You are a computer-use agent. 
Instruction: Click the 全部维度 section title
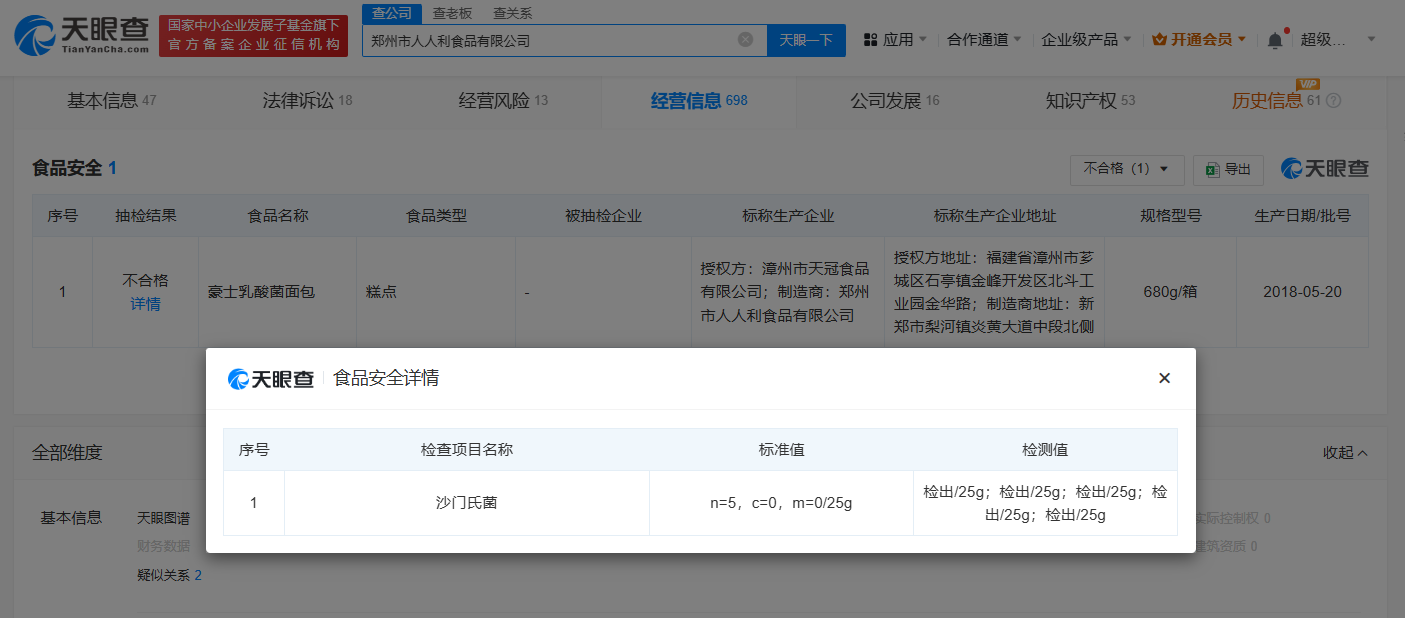67,453
